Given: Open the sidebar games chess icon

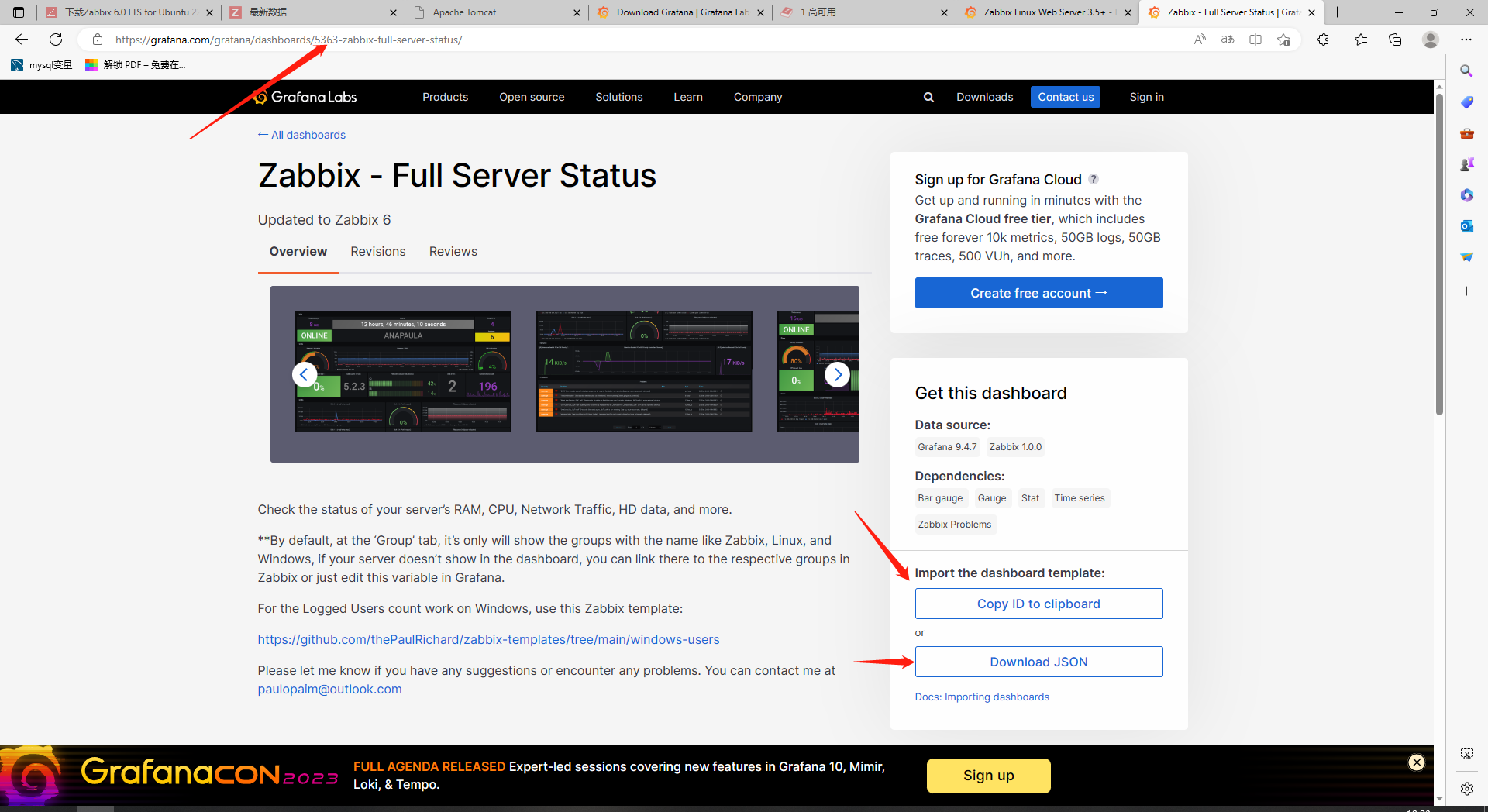Looking at the screenshot, I should (1466, 164).
